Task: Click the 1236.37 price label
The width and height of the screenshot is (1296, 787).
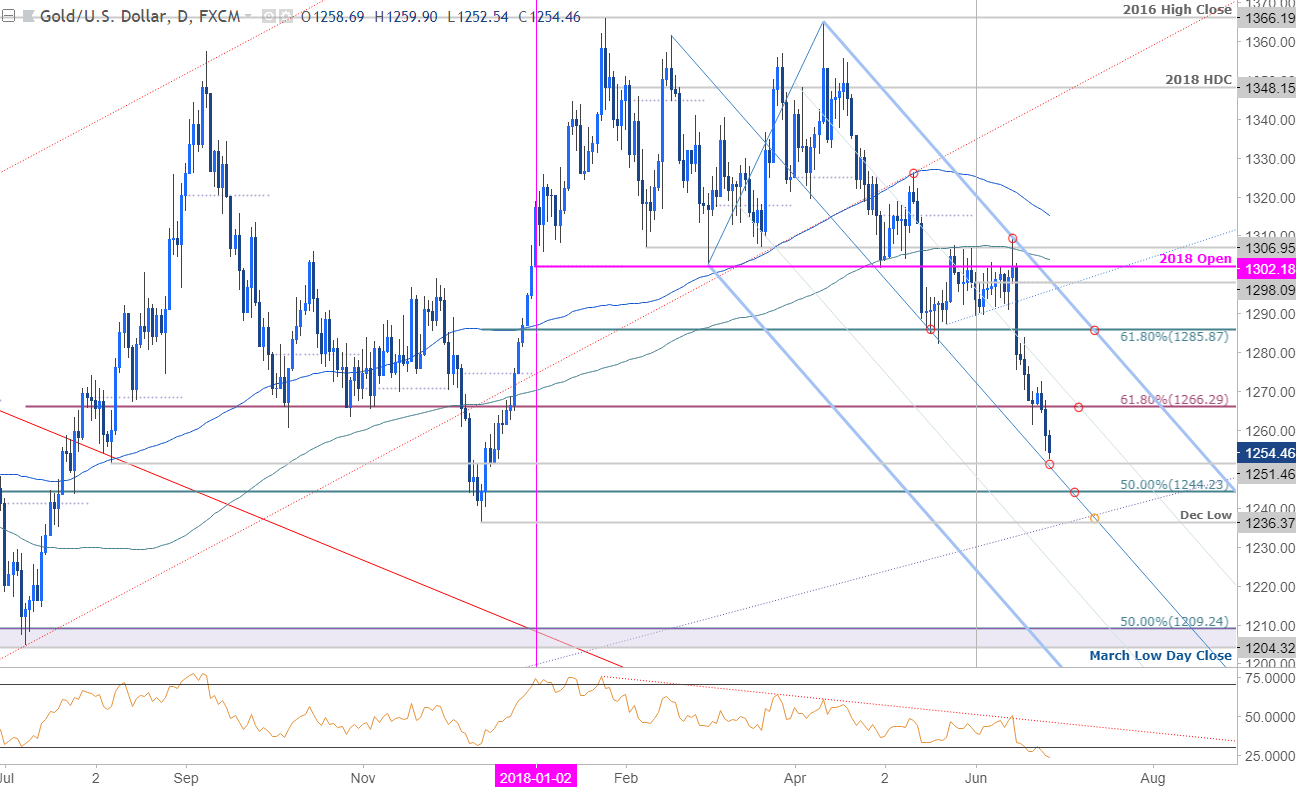Action: 1265,522
